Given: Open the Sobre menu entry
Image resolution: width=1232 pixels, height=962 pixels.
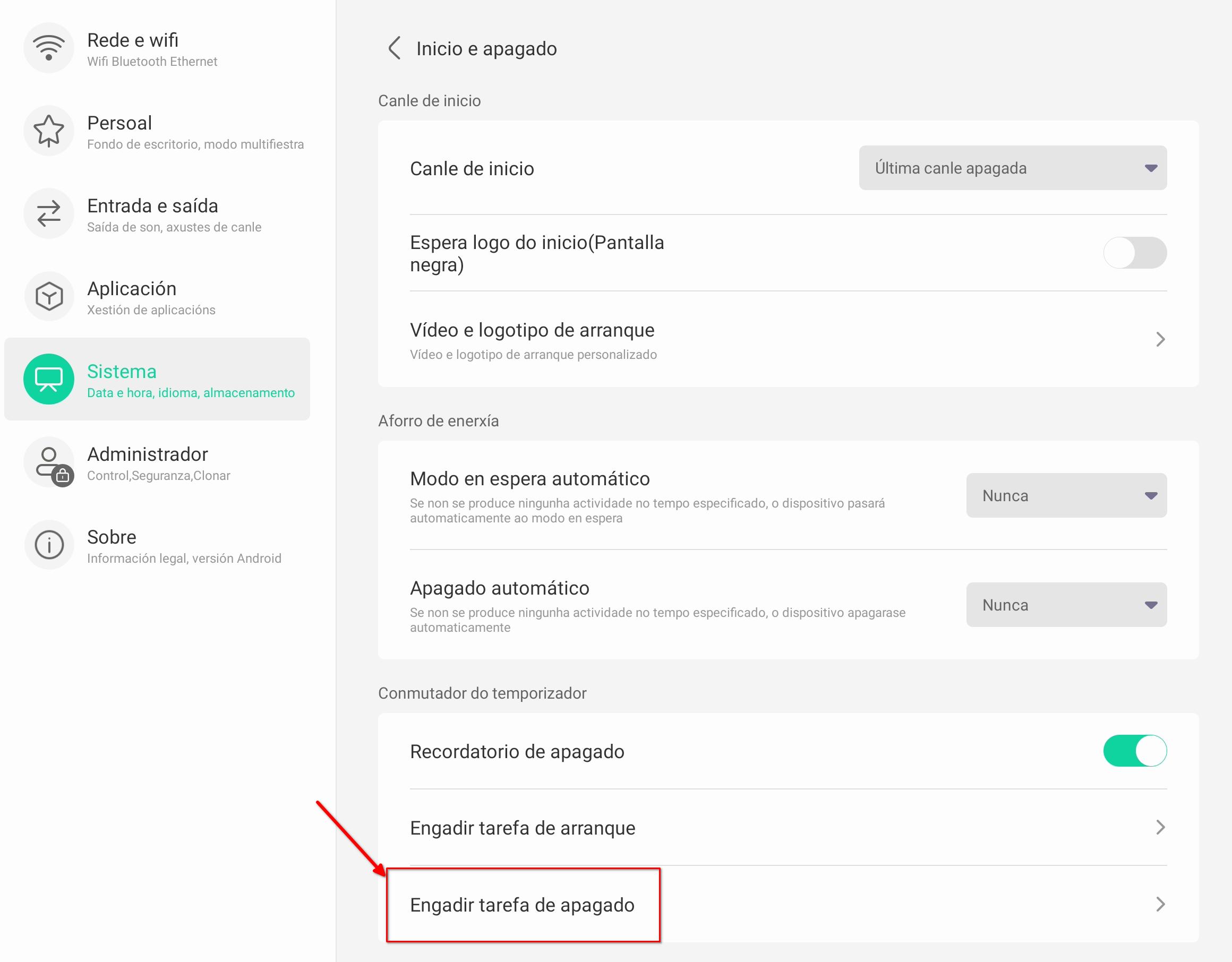Looking at the screenshot, I should (112, 537).
